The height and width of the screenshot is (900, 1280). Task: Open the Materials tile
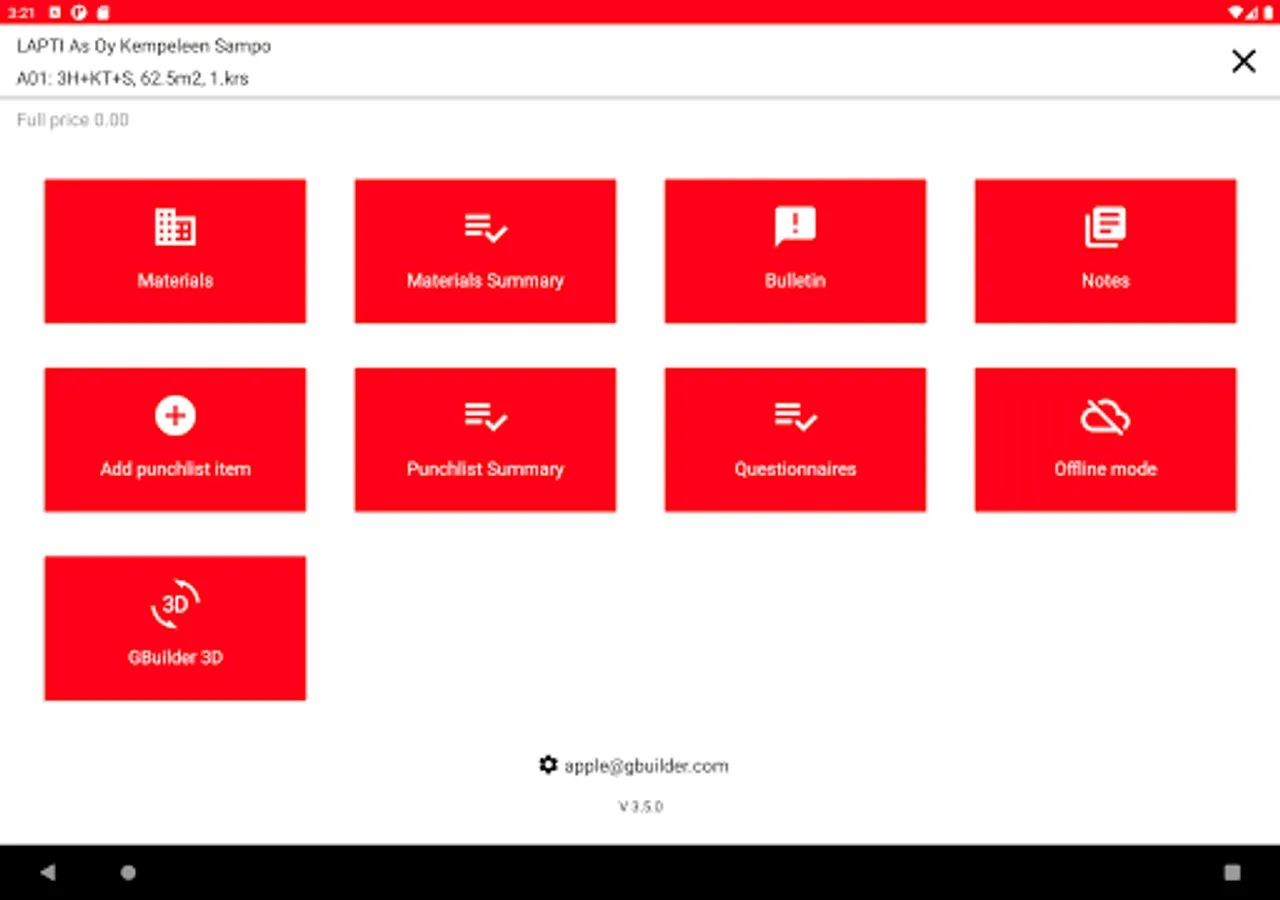(175, 251)
